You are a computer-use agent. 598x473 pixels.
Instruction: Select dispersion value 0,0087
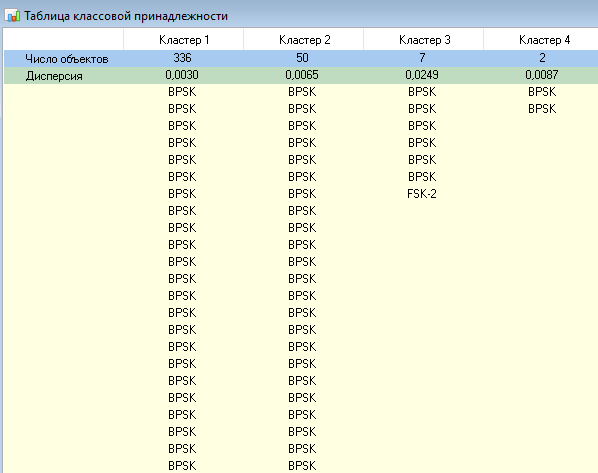542,75
